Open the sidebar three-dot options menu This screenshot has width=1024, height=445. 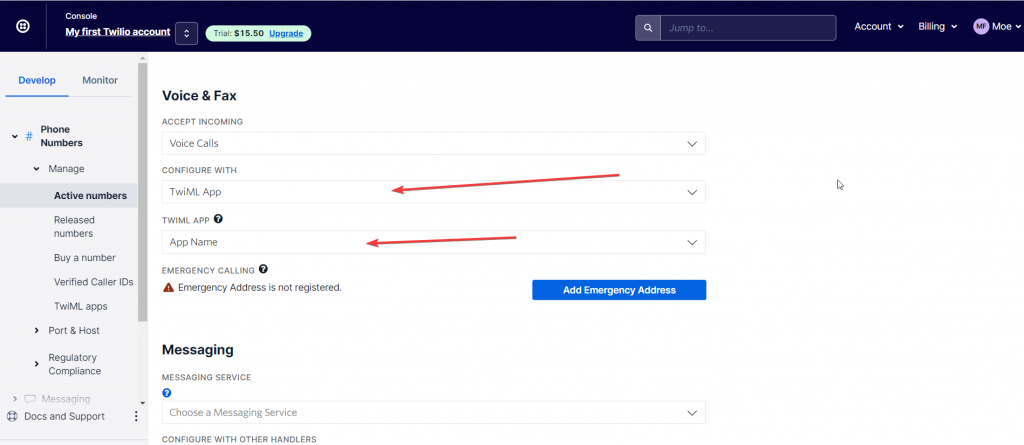coord(136,416)
